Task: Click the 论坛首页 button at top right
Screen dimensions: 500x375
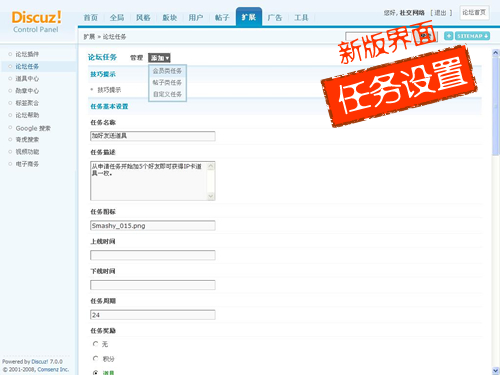Action: (x=474, y=13)
